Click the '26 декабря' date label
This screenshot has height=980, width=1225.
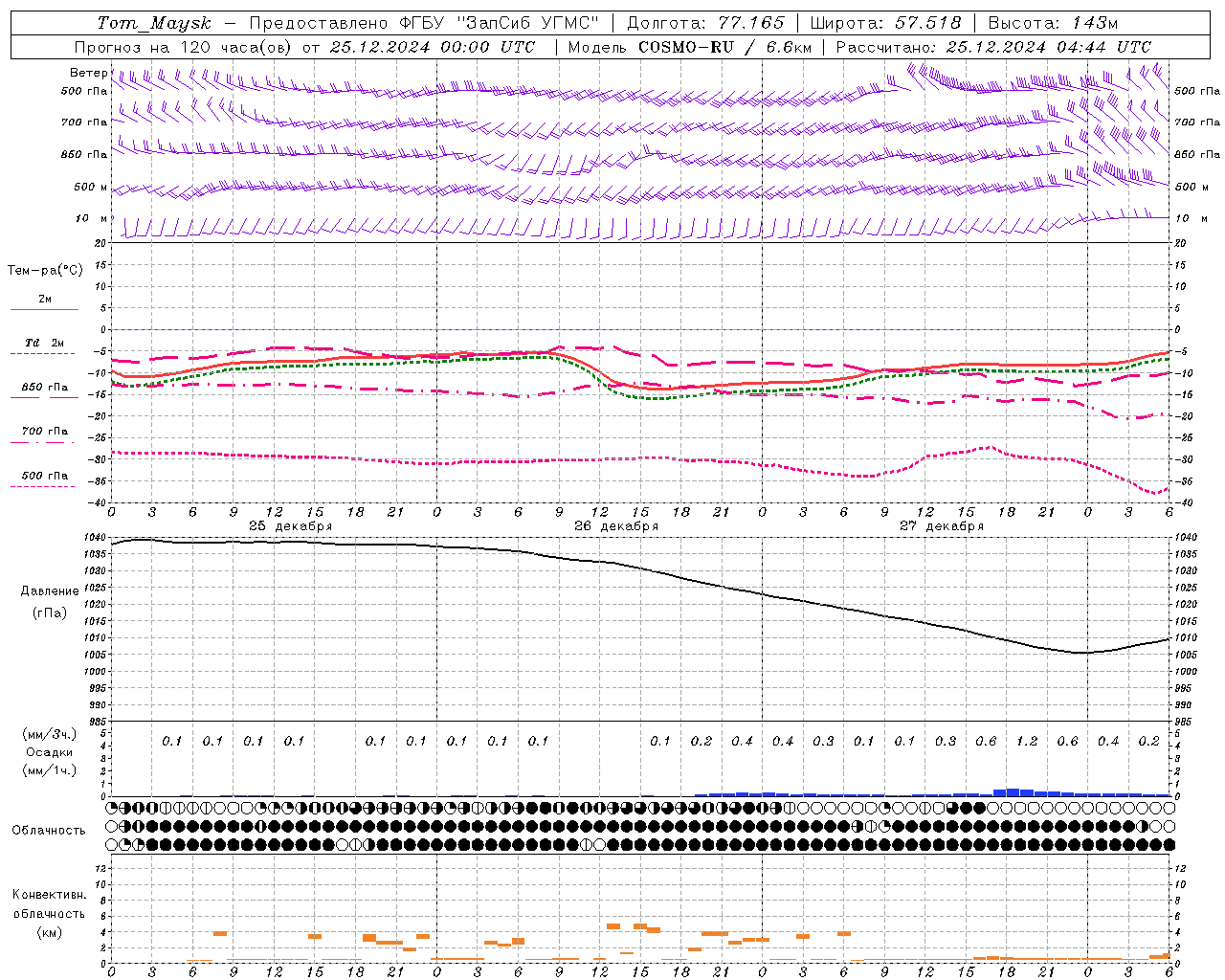615,526
